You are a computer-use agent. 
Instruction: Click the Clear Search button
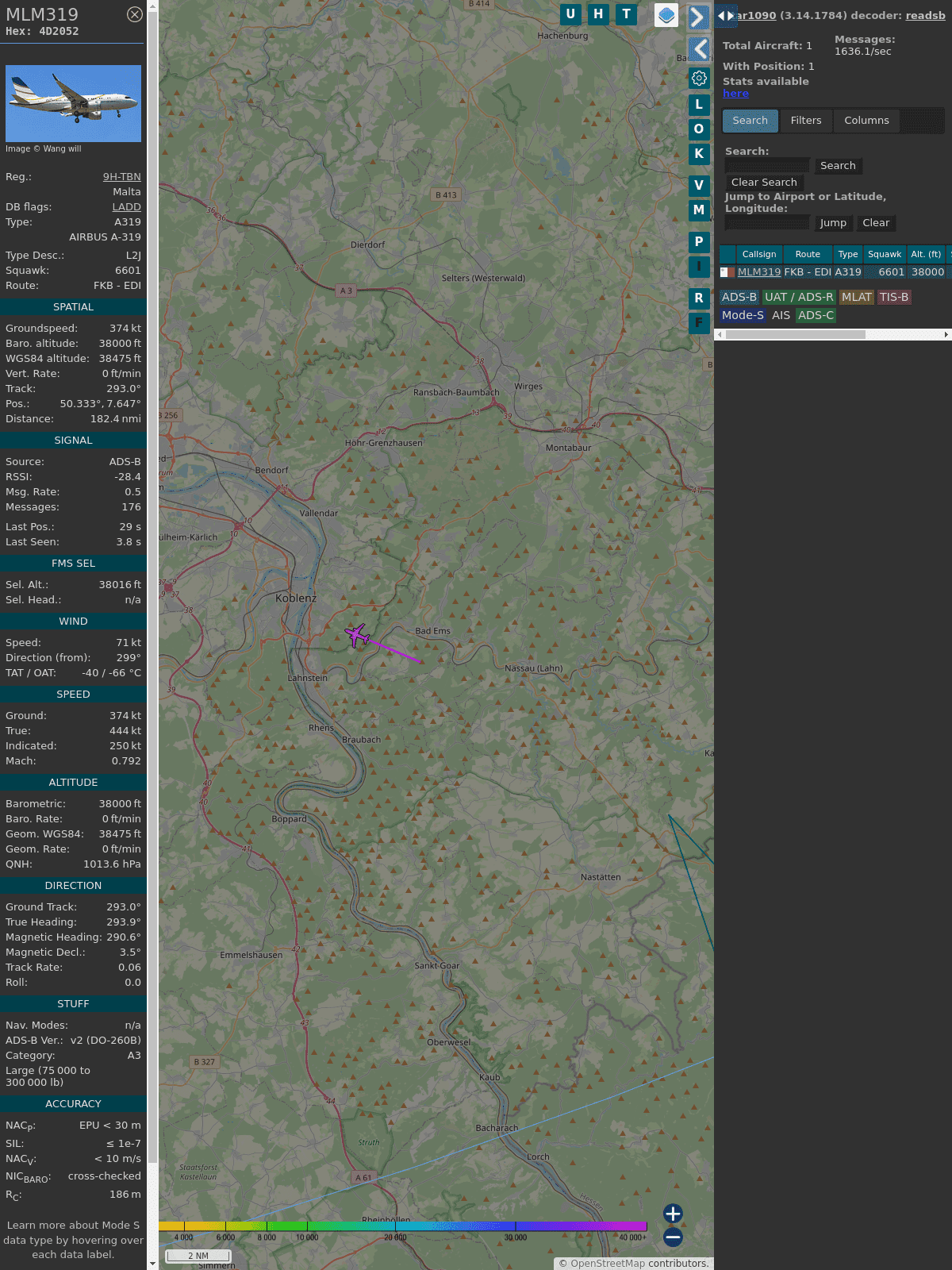tap(764, 183)
